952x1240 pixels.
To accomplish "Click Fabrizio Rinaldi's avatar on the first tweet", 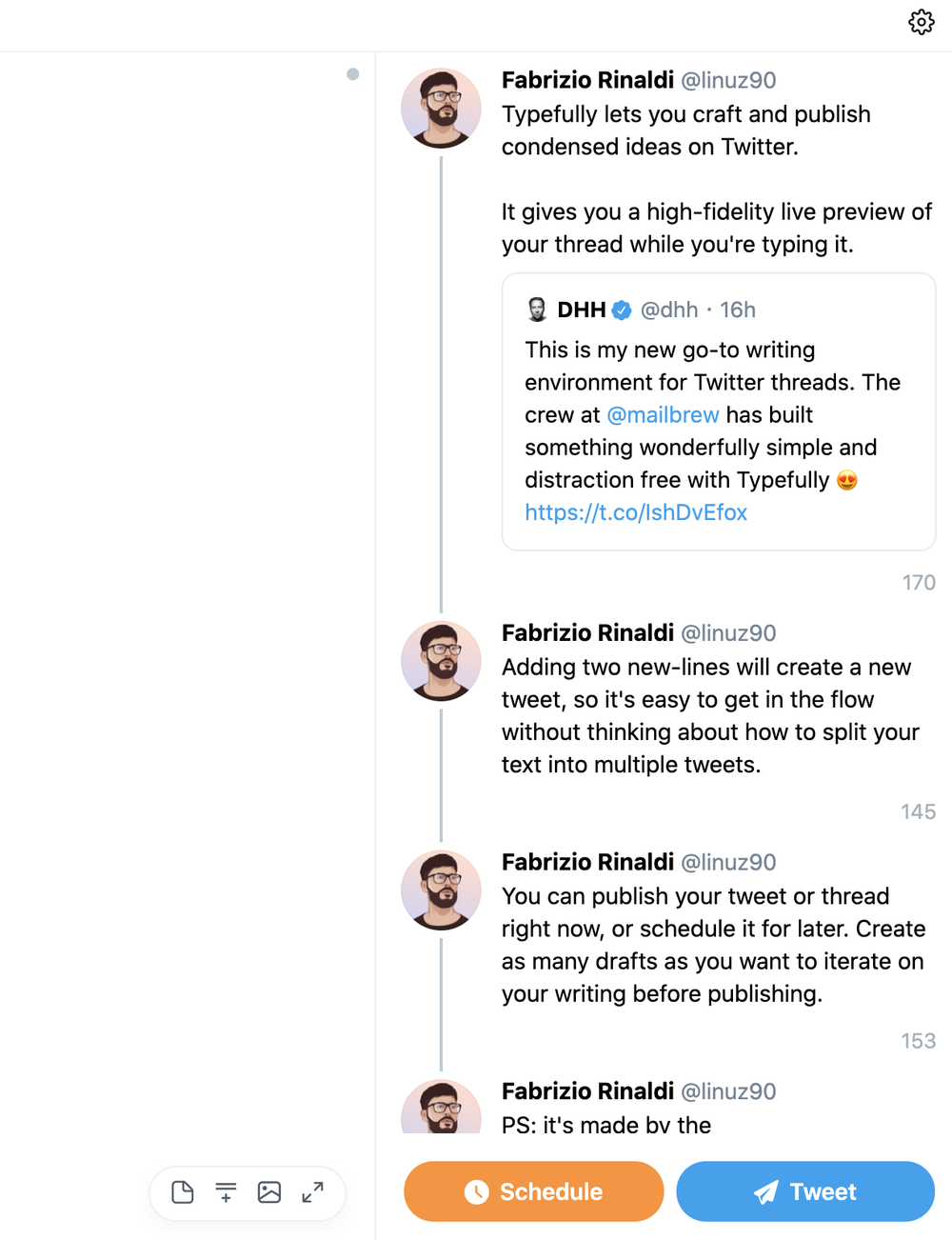I will coord(441,109).
